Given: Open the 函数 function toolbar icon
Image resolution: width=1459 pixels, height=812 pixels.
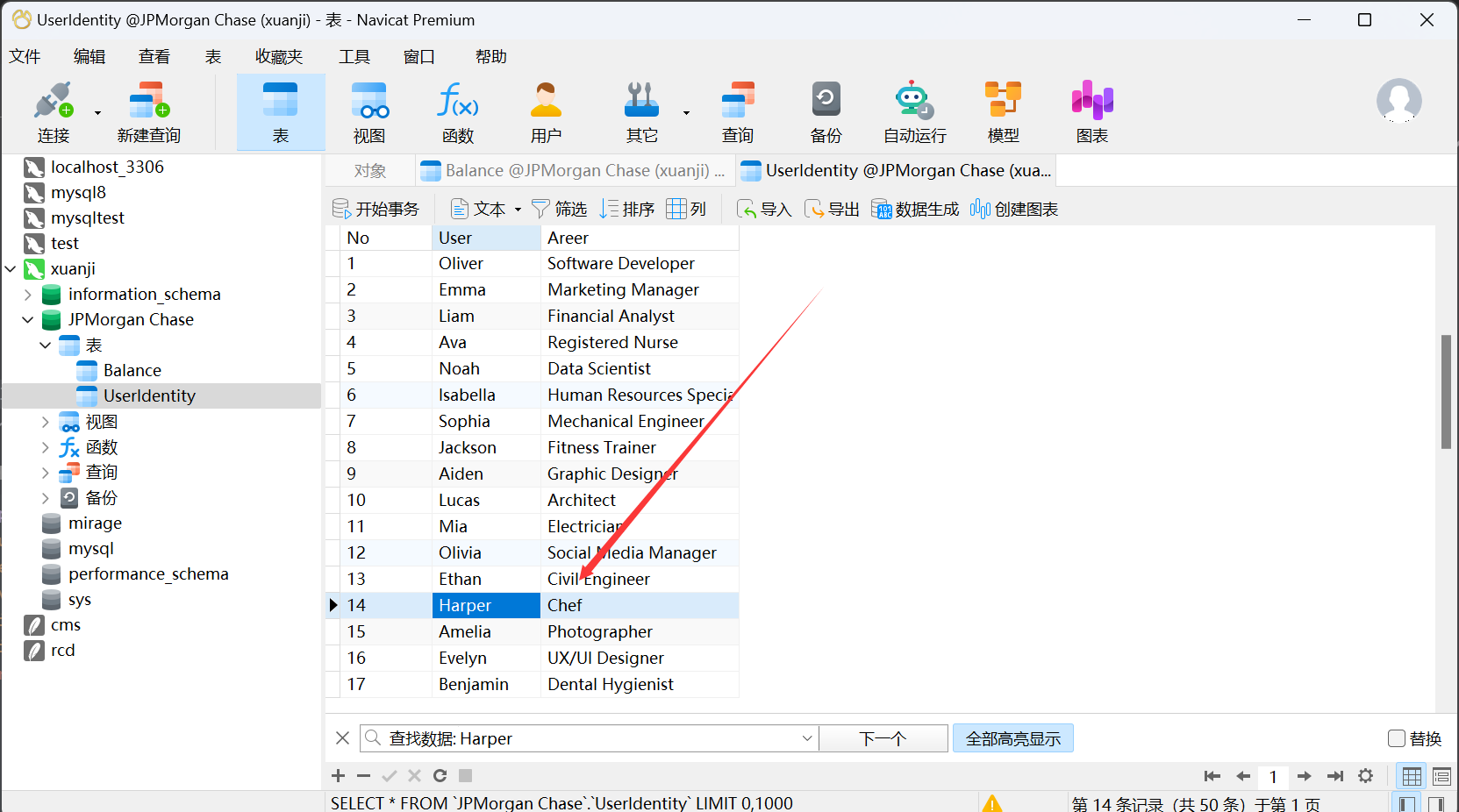Looking at the screenshot, I should [x=458, y=112].
